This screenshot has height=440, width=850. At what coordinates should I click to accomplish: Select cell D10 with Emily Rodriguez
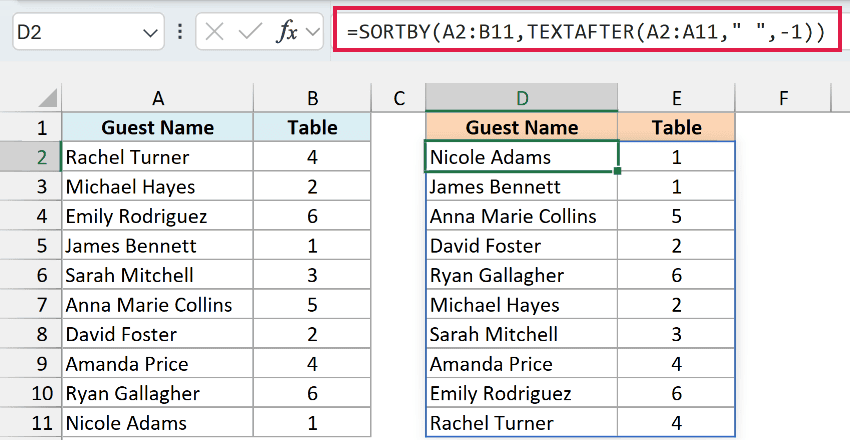pyautogui.click(x=522, y=393)
